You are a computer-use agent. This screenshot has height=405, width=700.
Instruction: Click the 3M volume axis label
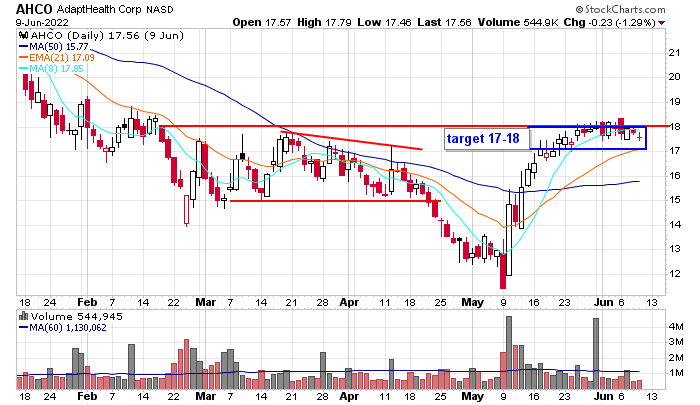(676, 342)
